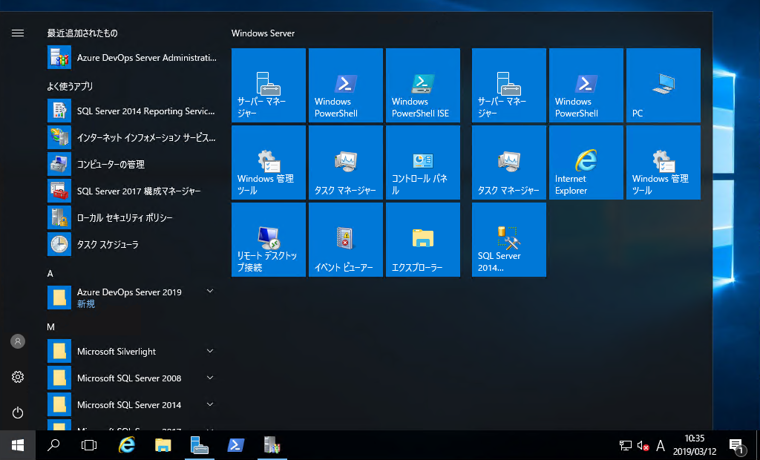Image resolution: width=760 pixels, height=460 pixels.
Task: Open Windows PowerShell tile next to PC tile
Action: point(586,85)
